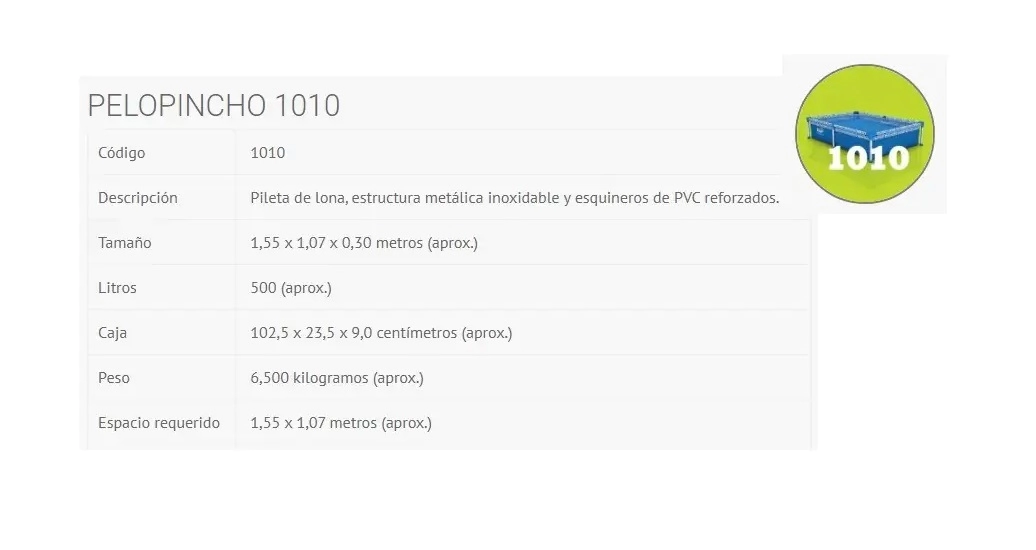Click the 6,500 kilogramos weight value
Image resolution: width=1036 pixels, height=550 pixels.
(x=337, y=377)
